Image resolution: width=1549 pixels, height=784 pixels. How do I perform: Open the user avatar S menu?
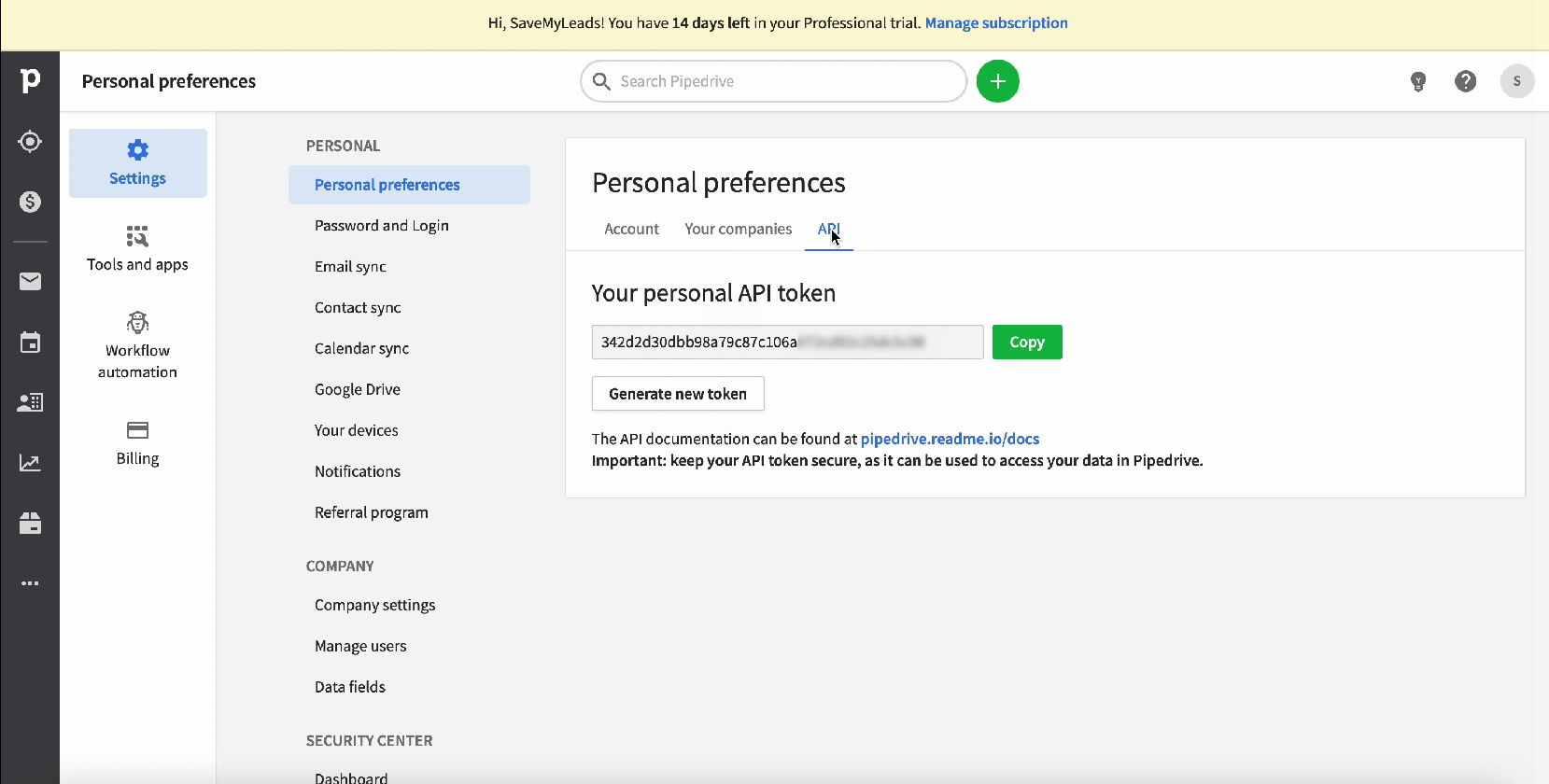pyautogui.click(x=1517, y=81)
